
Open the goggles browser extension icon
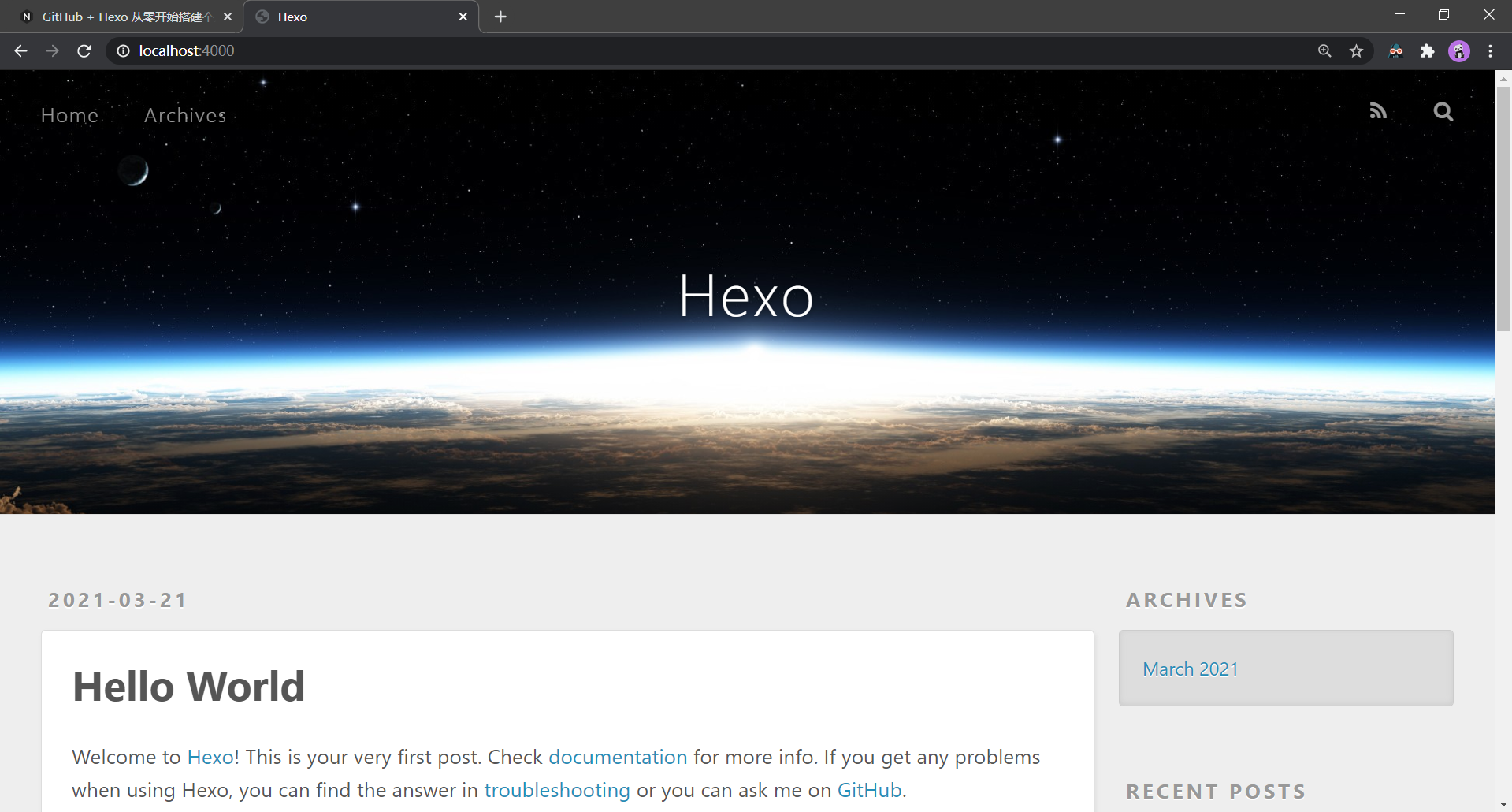tap(1395, 51)
